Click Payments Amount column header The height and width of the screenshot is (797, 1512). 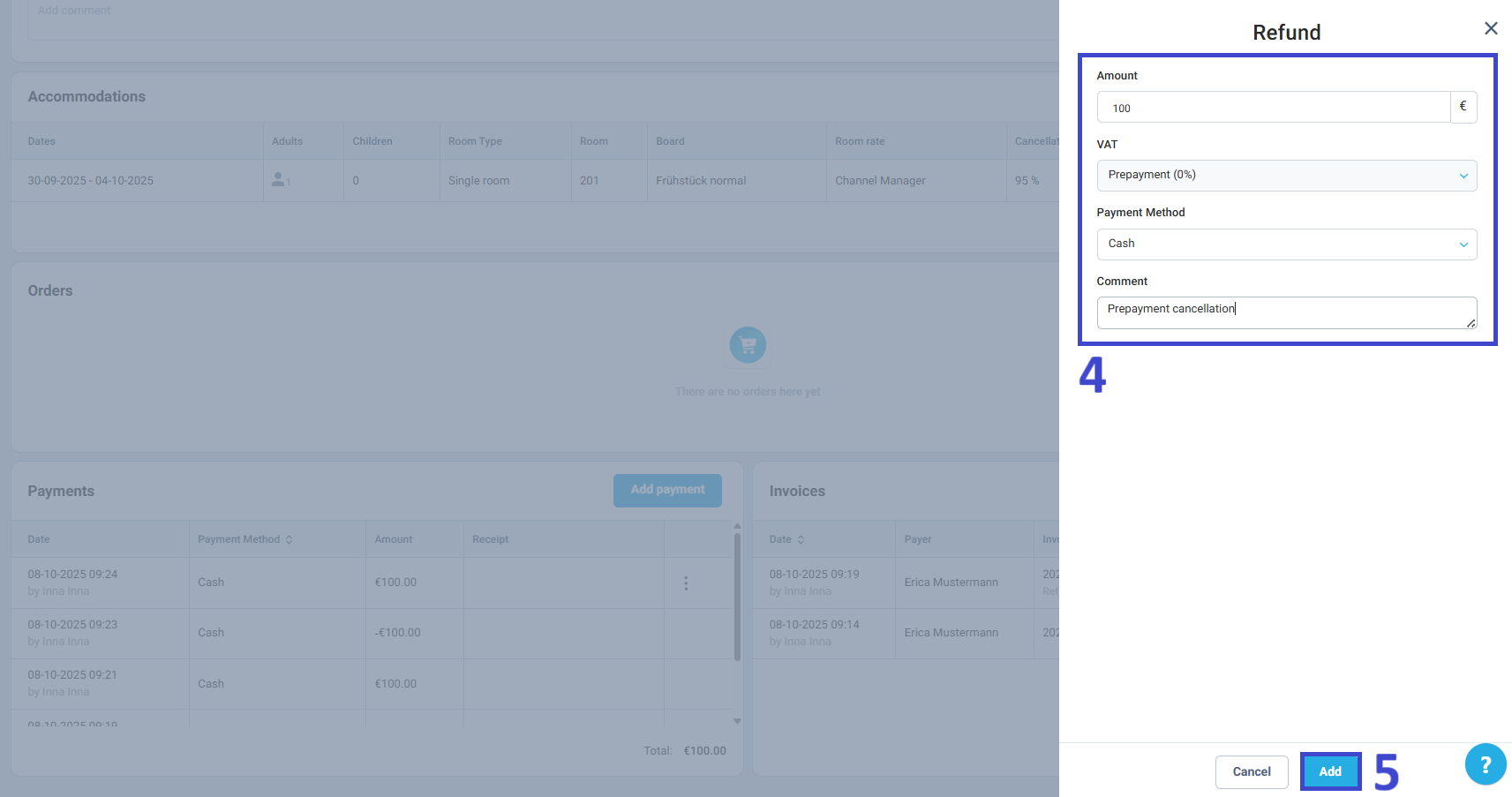[x=393, y=539]
